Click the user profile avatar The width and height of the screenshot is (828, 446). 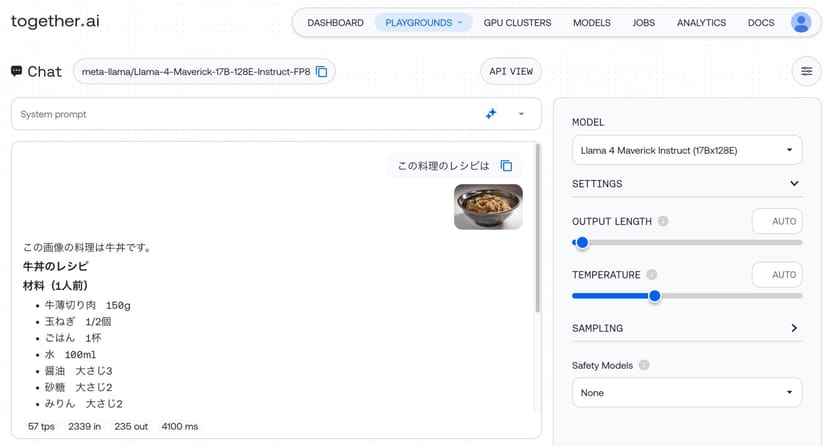click(801, 22)
